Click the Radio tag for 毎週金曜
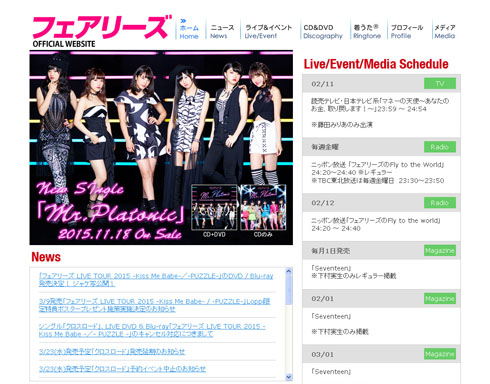 point(440,147)
